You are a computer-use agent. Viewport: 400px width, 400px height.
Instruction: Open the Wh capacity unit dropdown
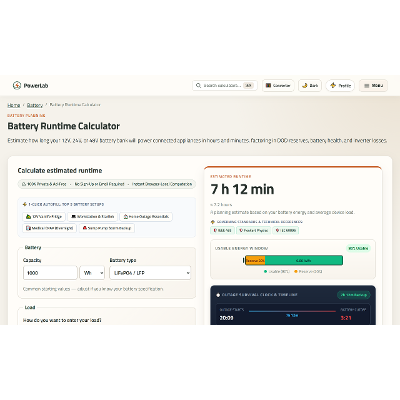point(92,273)
